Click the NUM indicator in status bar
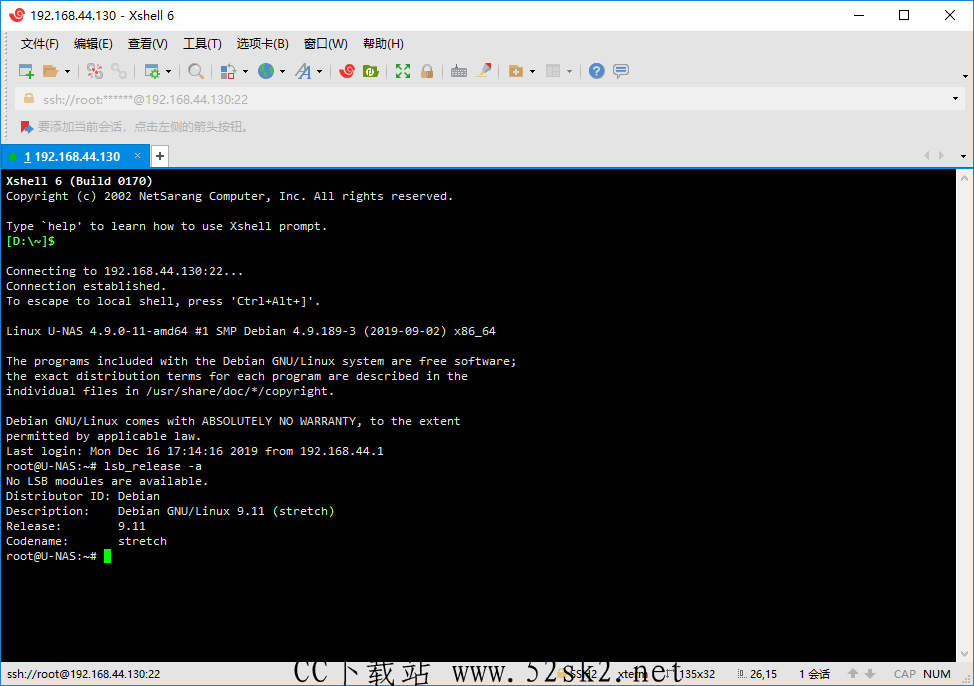Image resolution: width=974 pixels, height=686 pixels. pos(937,674)
